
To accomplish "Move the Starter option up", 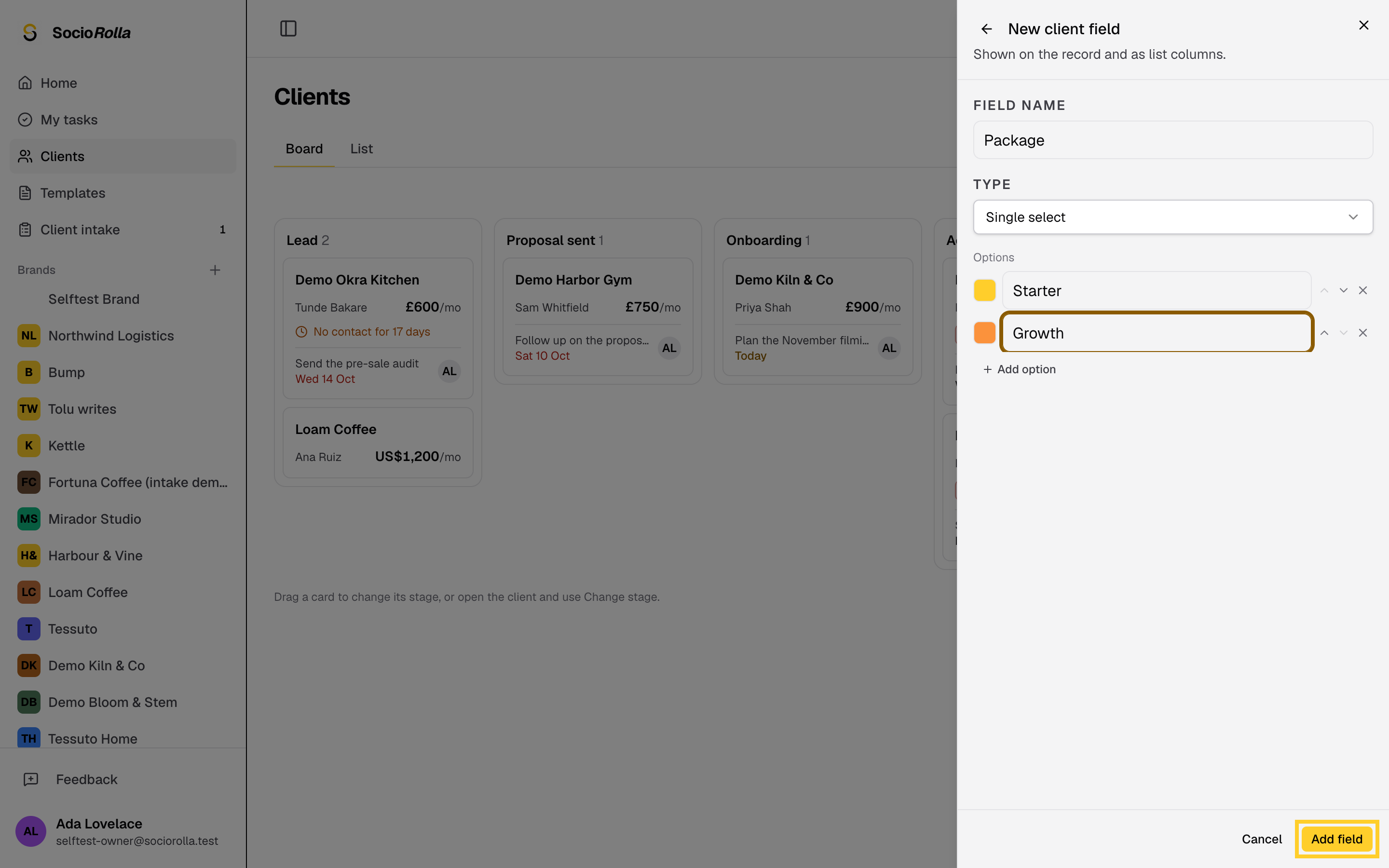I will [1324, 290].
